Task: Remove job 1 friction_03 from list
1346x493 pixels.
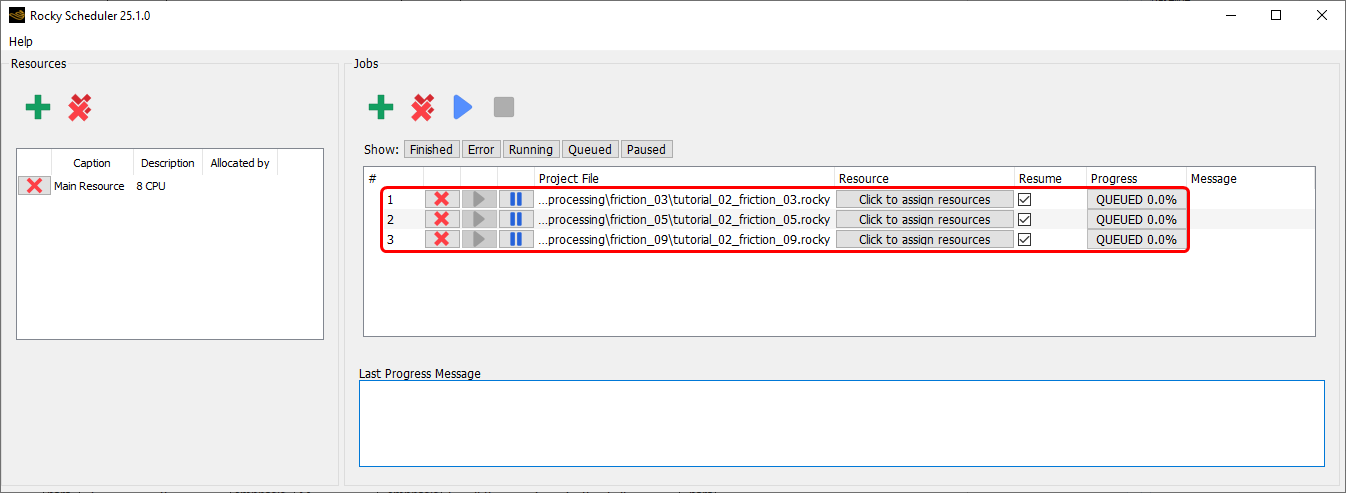Action: [x=442, y=199]
